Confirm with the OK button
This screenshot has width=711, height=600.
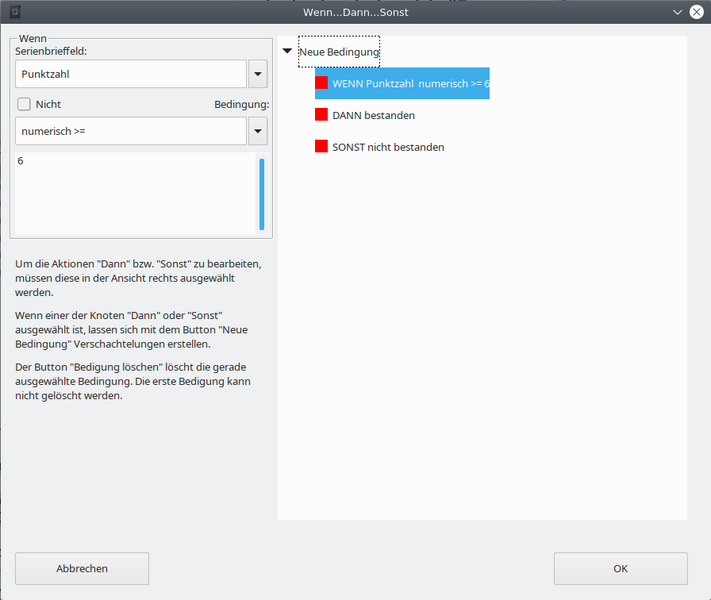(620, 568)
